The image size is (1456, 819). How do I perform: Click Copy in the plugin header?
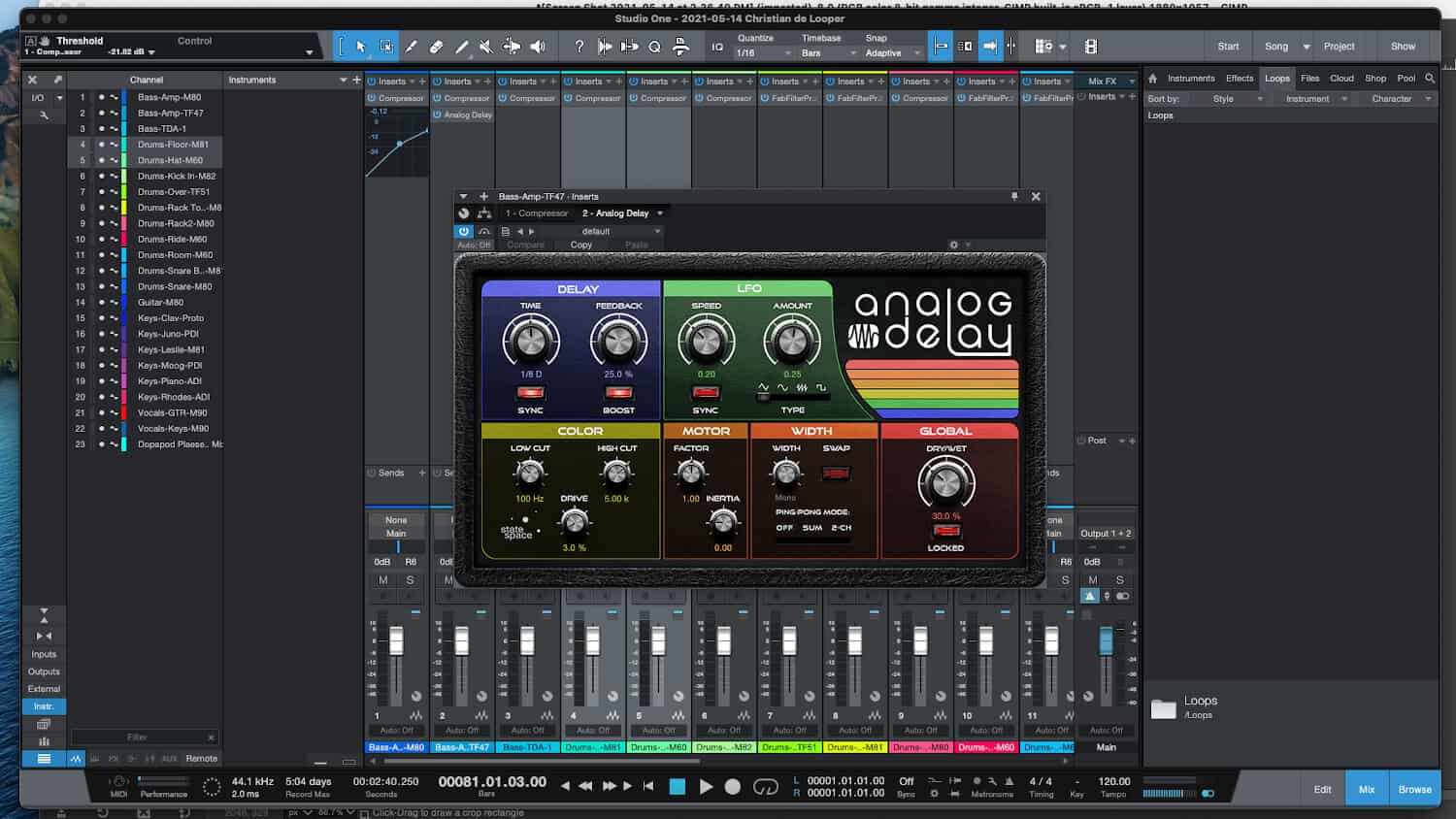580,245
